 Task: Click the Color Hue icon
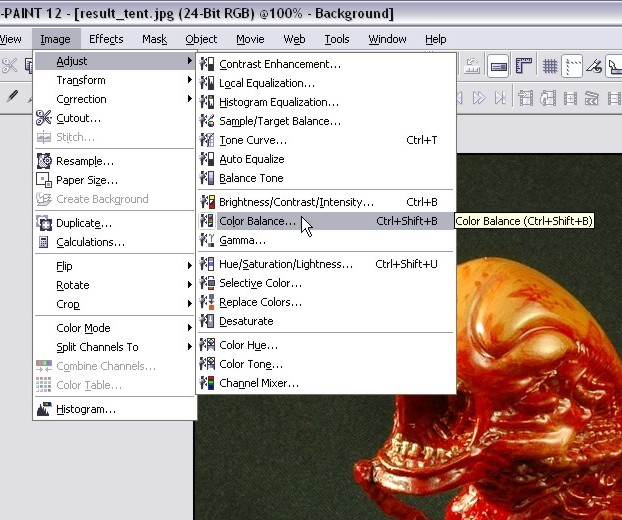pyautogui.click(x=207, y=345)
